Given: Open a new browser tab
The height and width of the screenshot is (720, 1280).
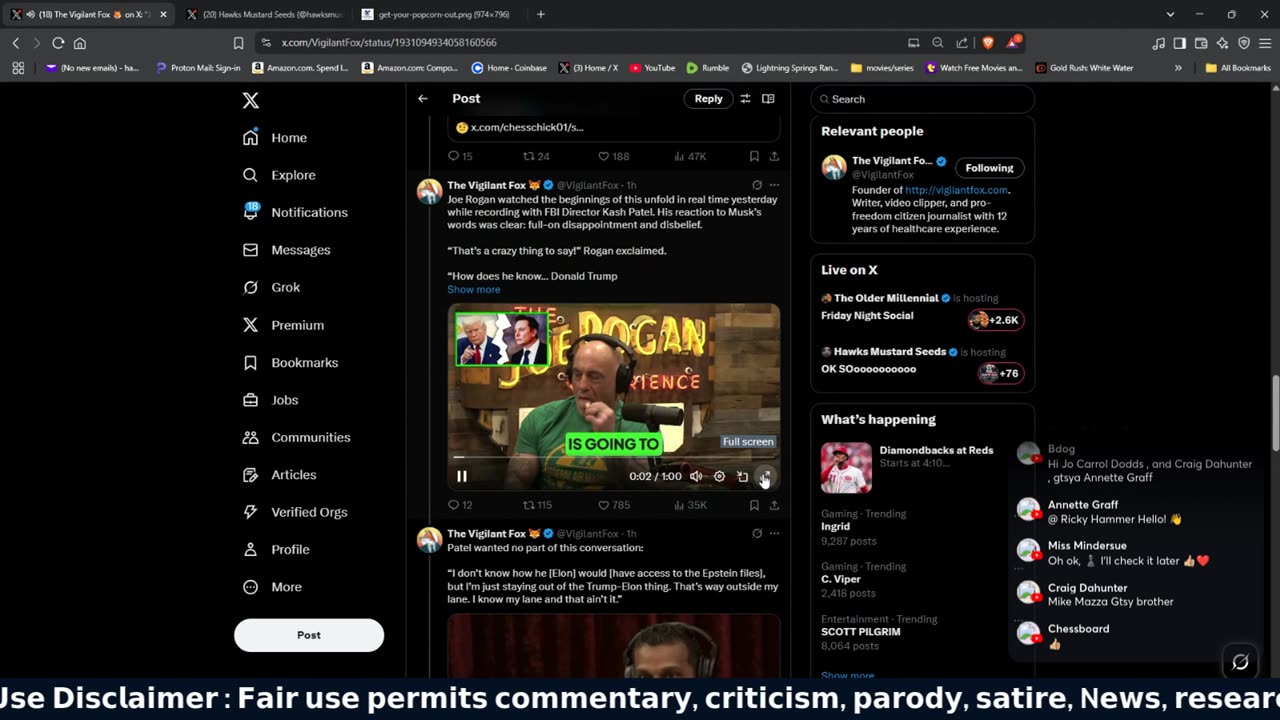Looking at the screenshot, I should coord(541,14).
